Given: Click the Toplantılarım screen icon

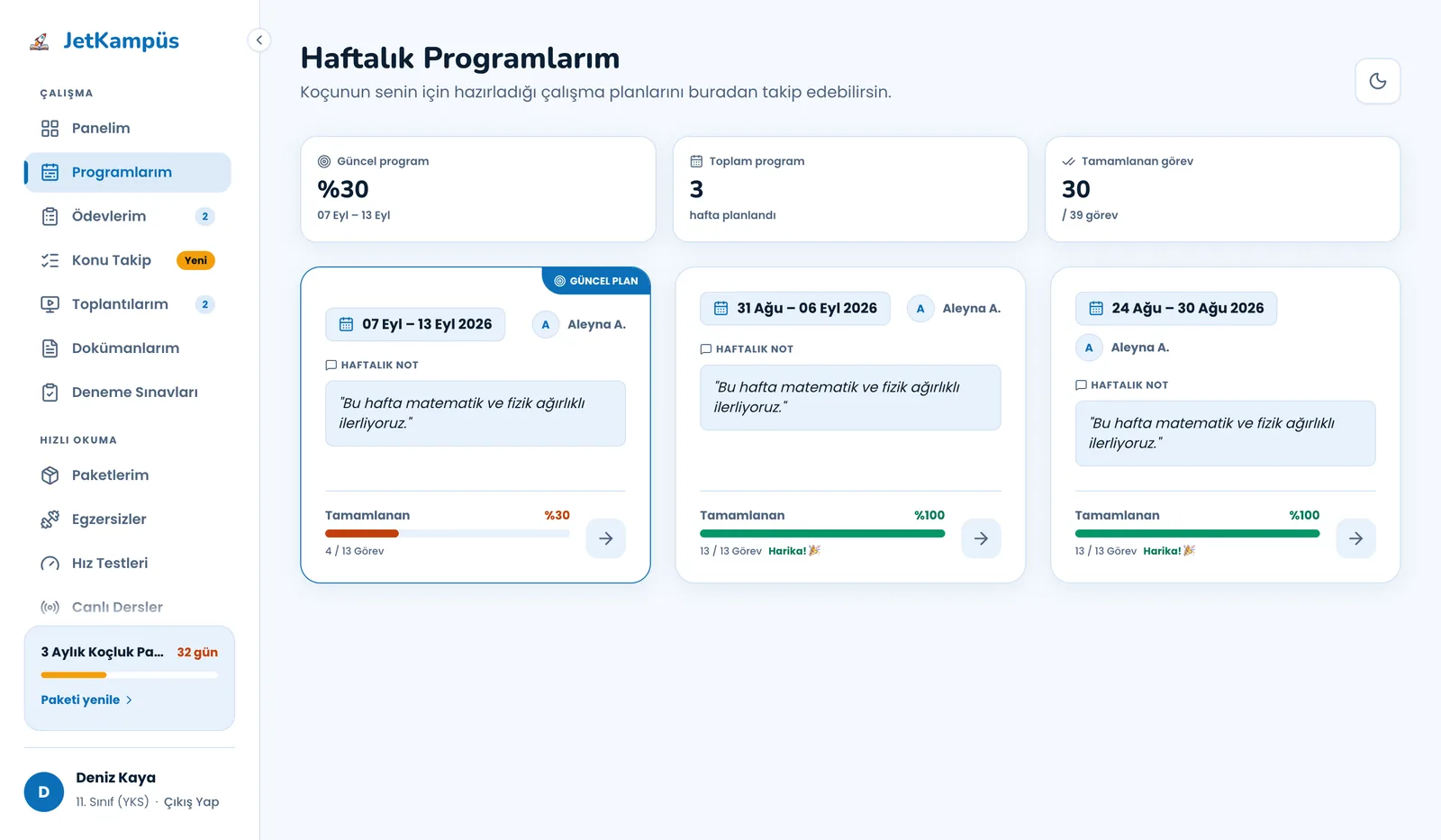Looking at the screenshot, I should pos(50,304).
